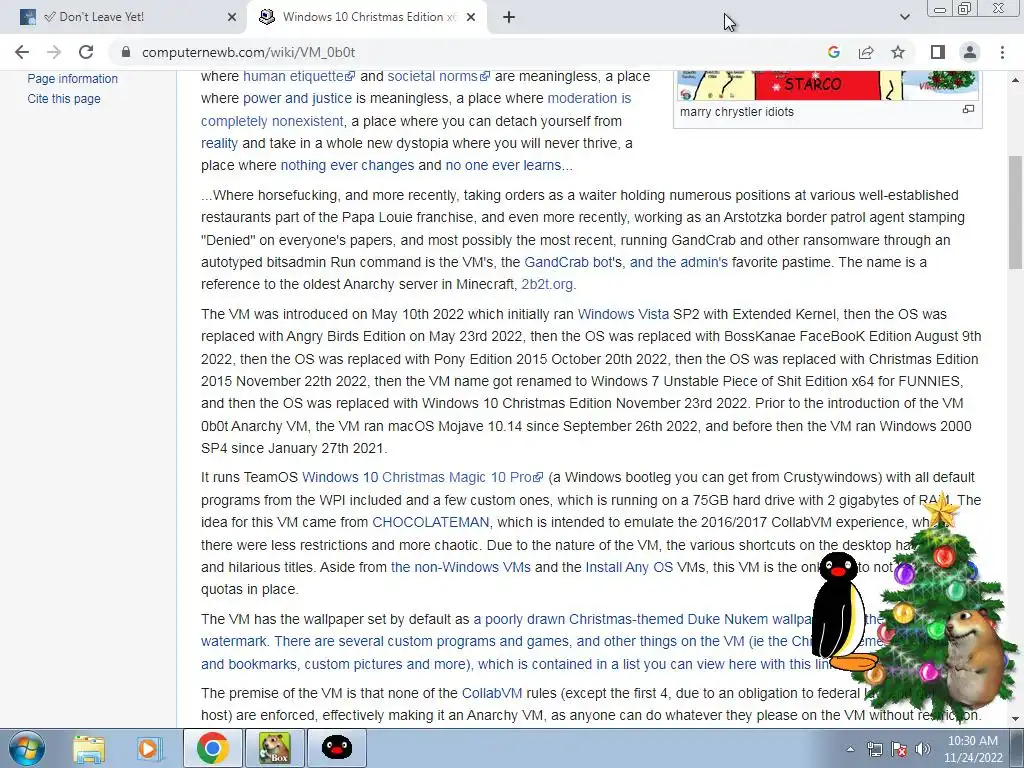Viewport: 1024px width, 768px height.
Task: Open the Cite this page link
Action: point(64,99)
